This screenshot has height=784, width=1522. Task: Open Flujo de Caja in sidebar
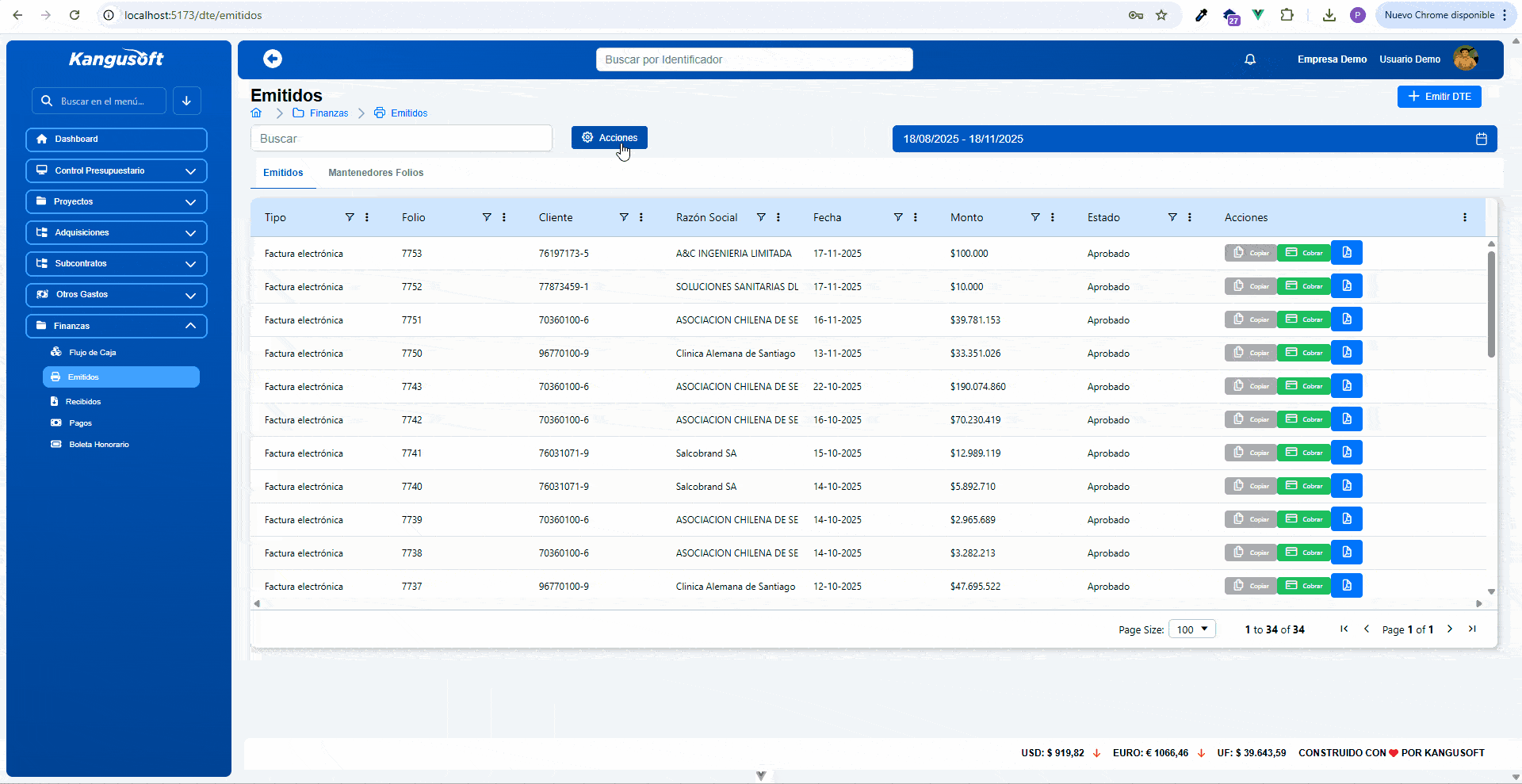[92, 353]
